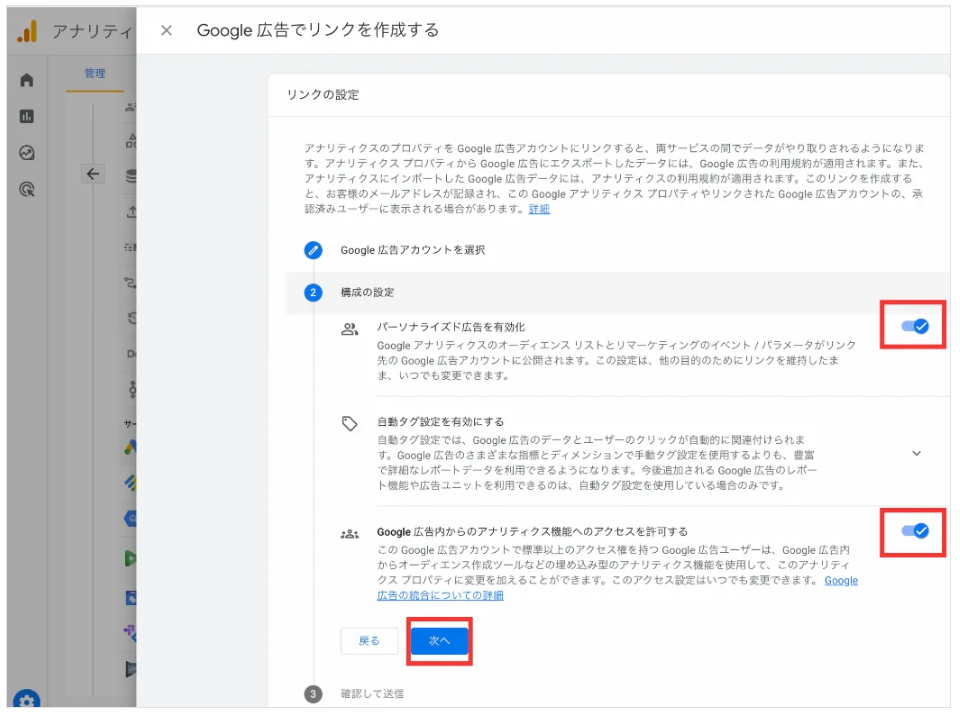
Task: Click the tag icon beside auto-tagging
Action: 349,424
